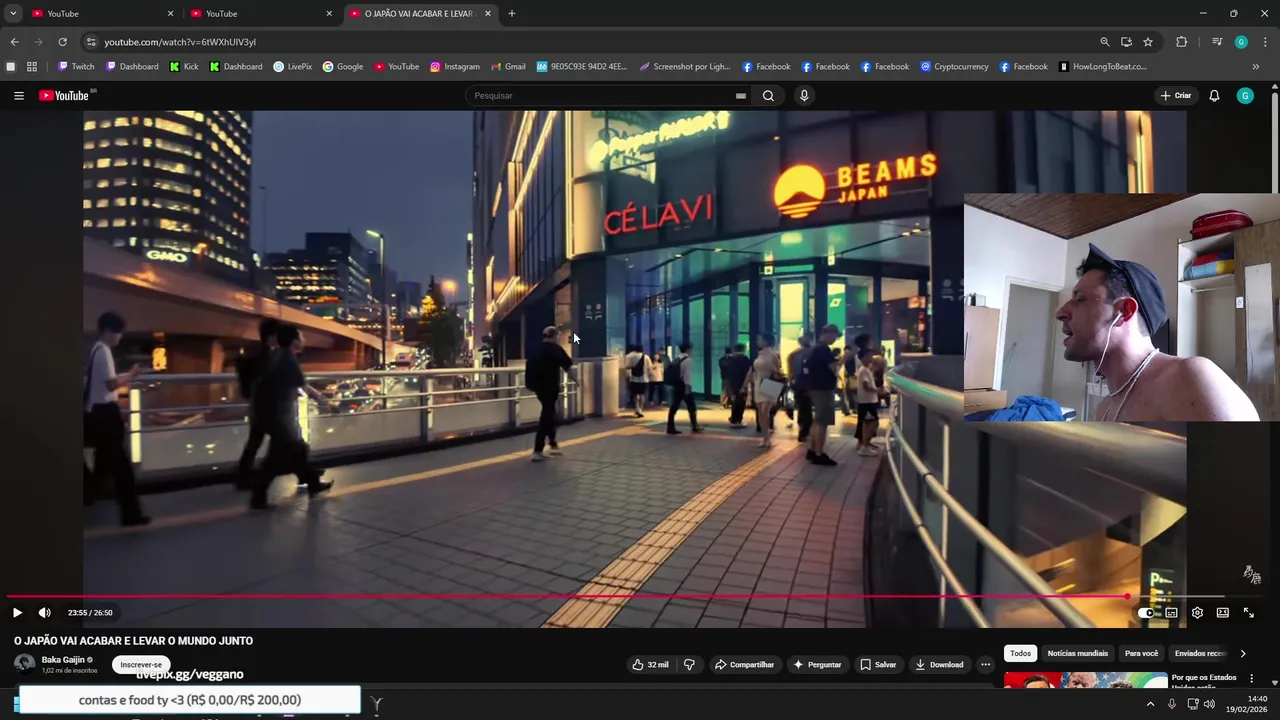The height and width of the screenshot is (720, 1280).
Task: Open menu for Por que os Estados video
Action: [1251, 679]
